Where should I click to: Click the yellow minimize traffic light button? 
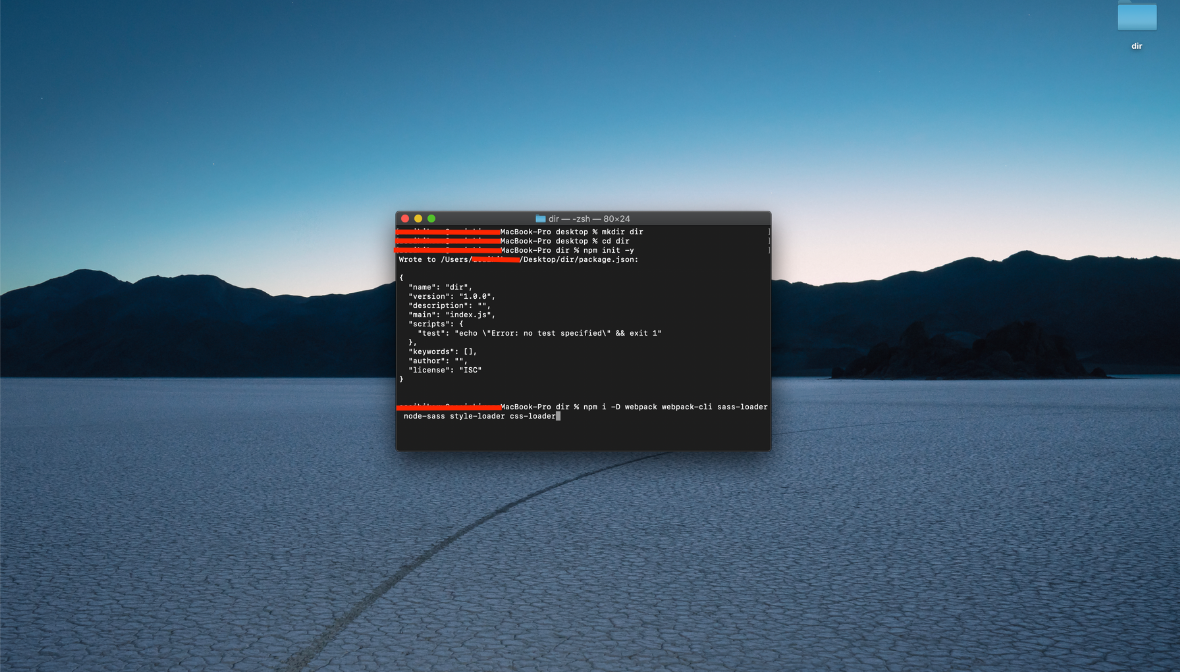pyautogui.click(x=418, y=219)
